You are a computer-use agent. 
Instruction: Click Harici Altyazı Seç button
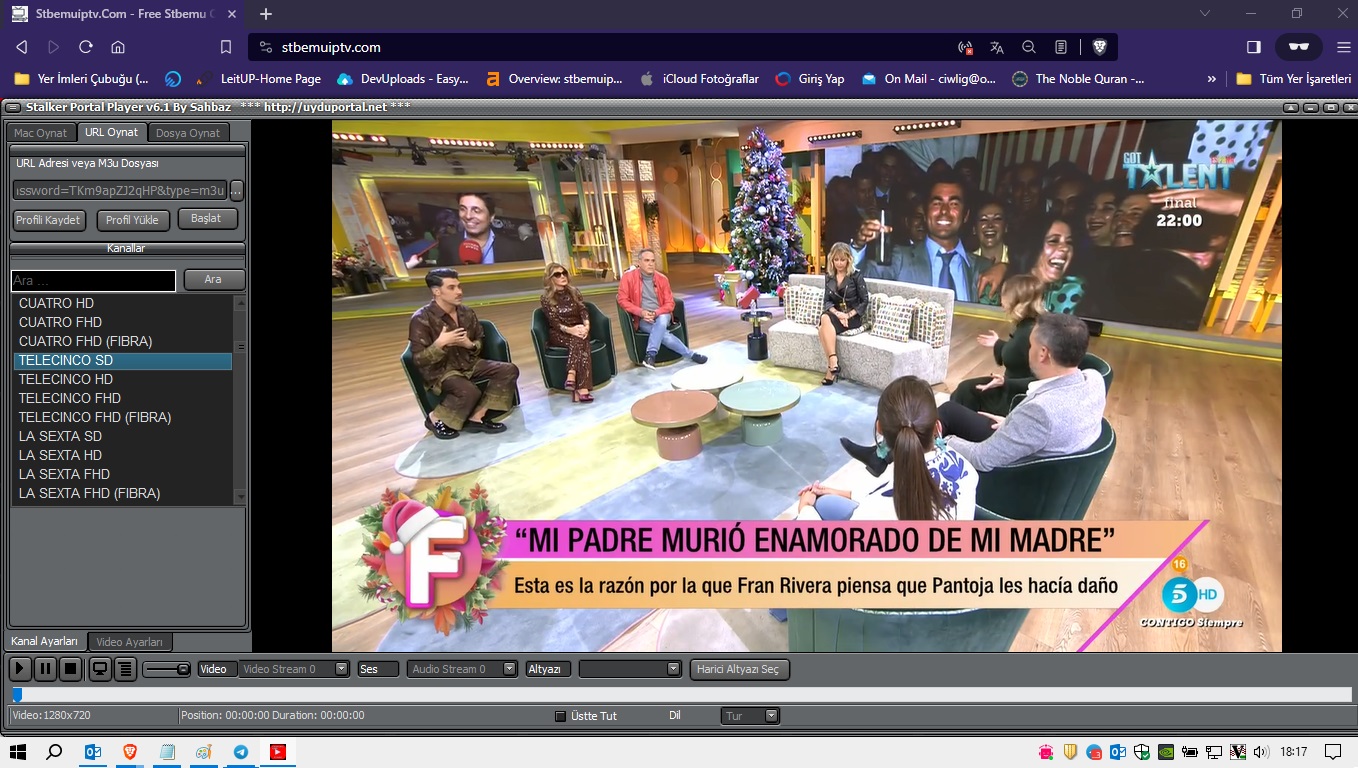tap(739, 669)
